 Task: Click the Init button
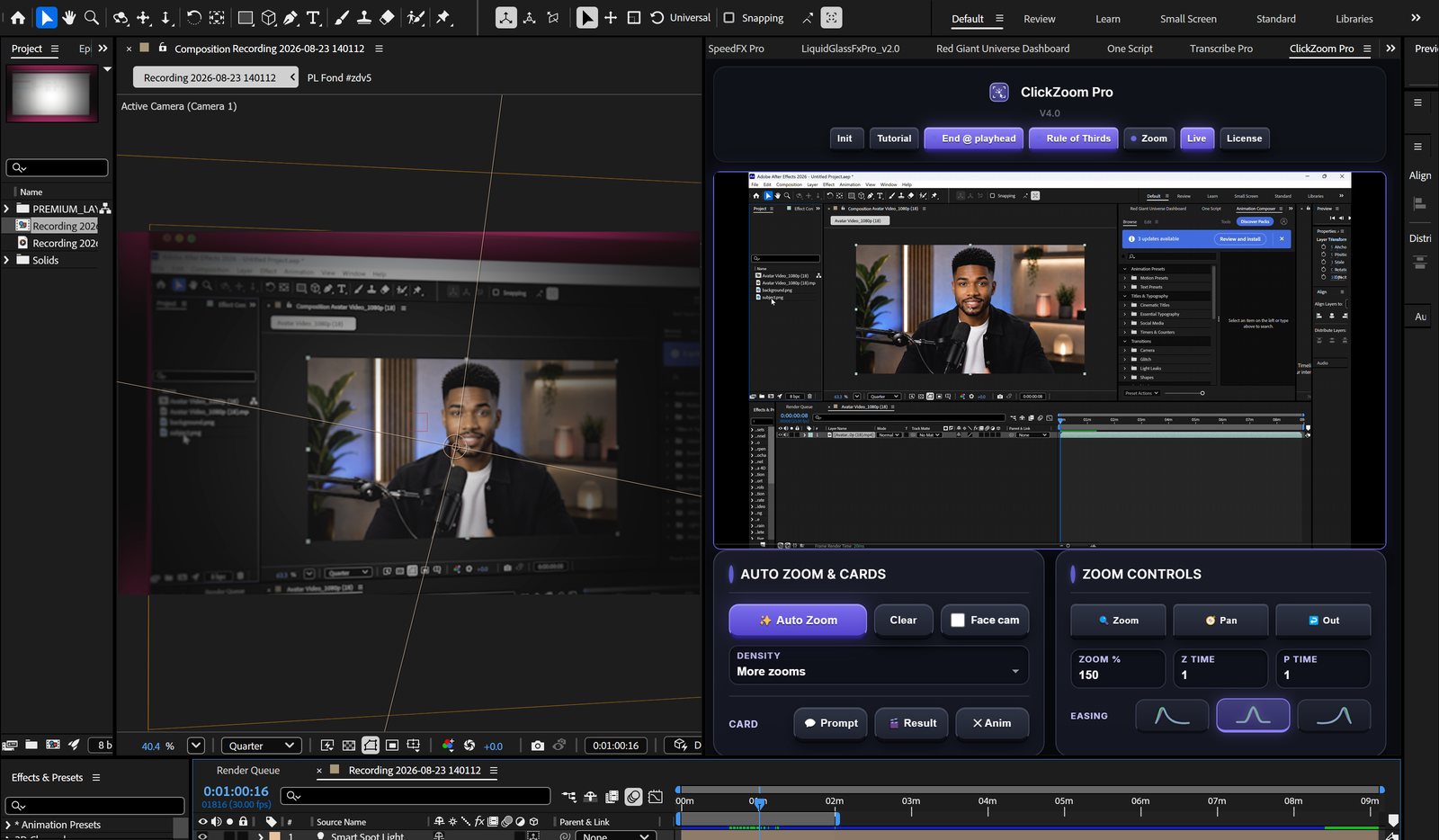pos(845,139)
